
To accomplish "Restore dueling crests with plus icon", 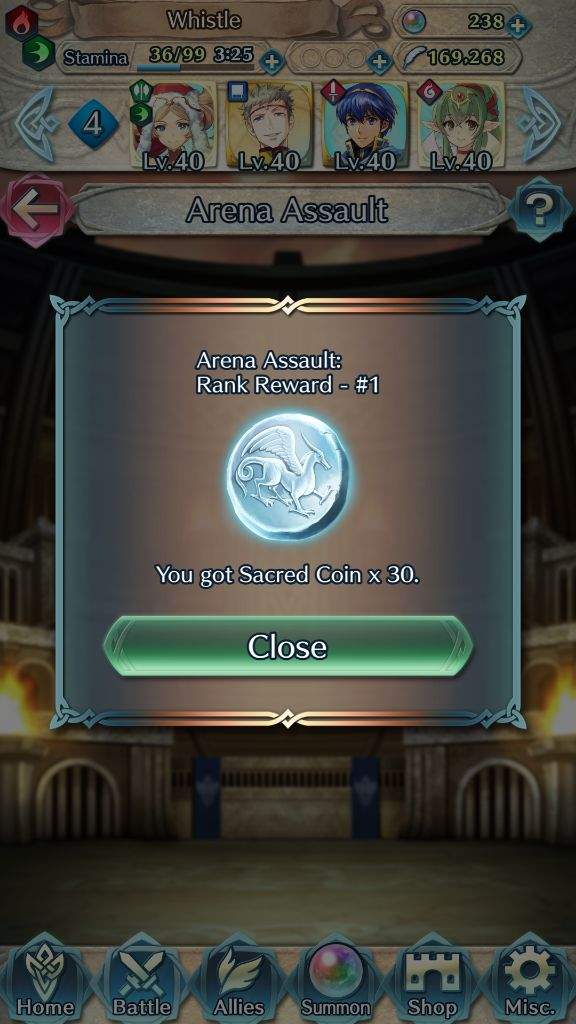I will click(379, 62).
